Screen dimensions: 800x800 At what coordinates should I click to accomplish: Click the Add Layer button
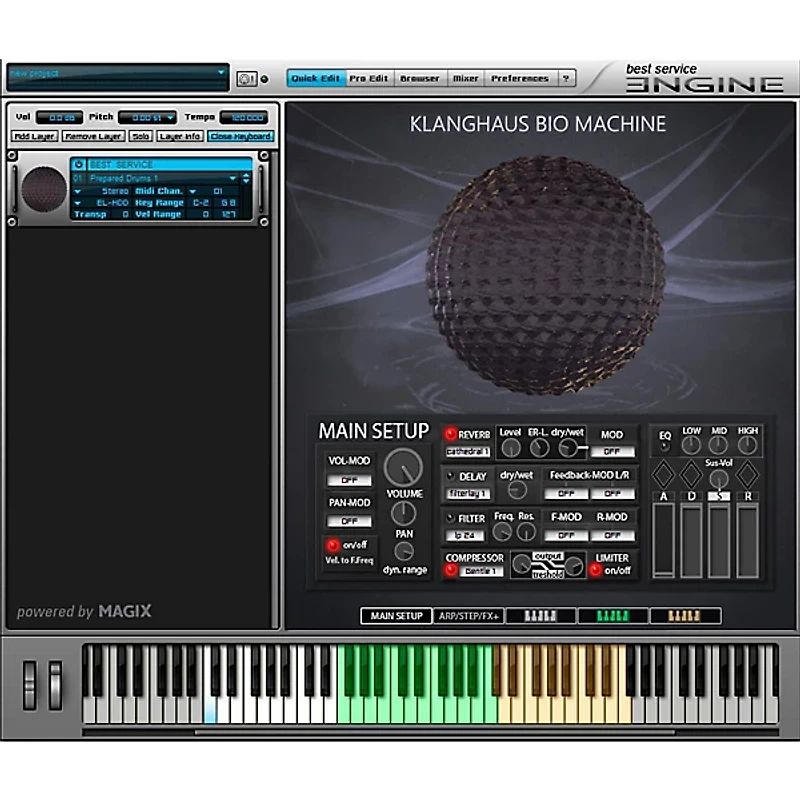tap(35, 136)
